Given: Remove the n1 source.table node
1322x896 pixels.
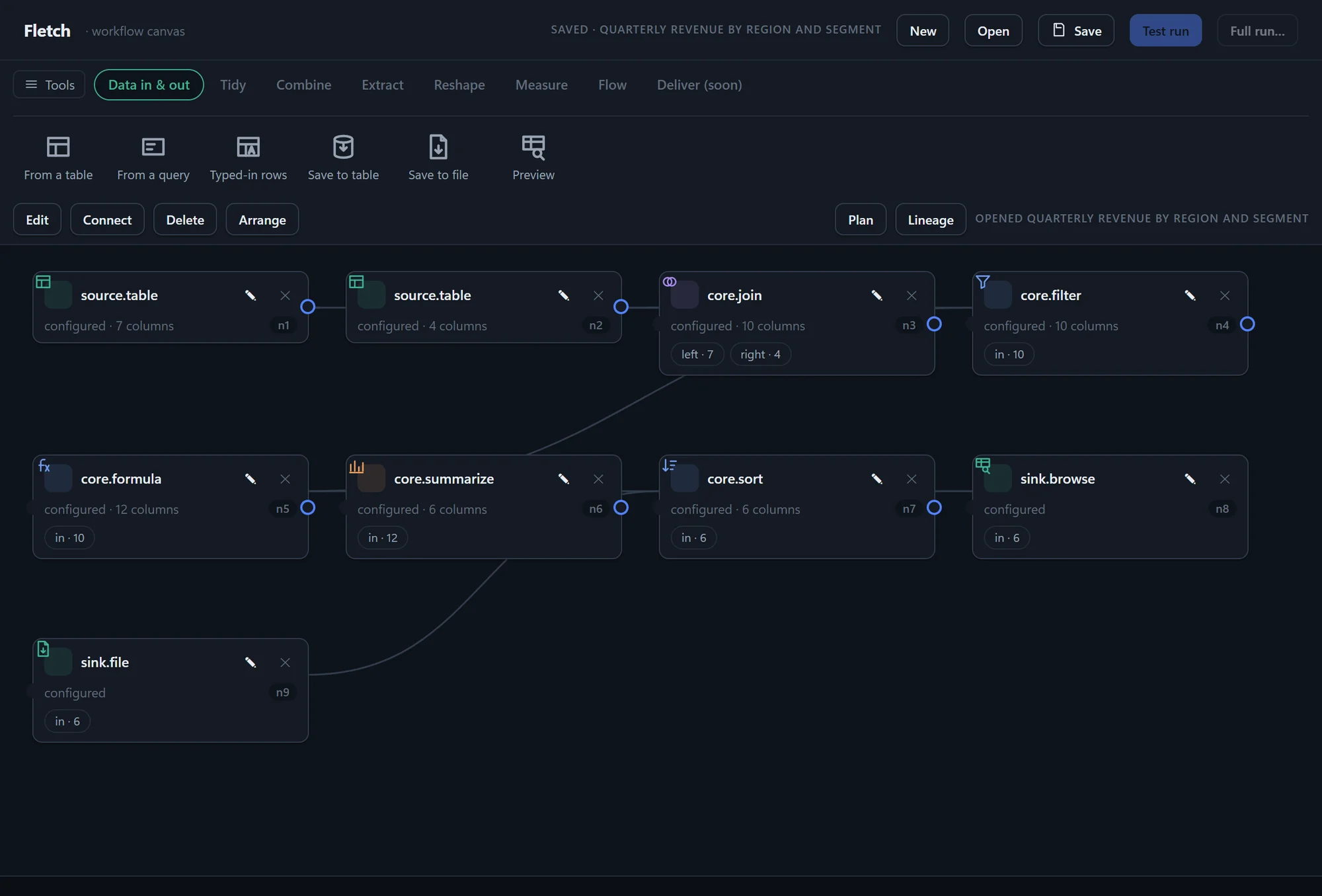Looking at the screenshot, I should click(x=285, y=295).
